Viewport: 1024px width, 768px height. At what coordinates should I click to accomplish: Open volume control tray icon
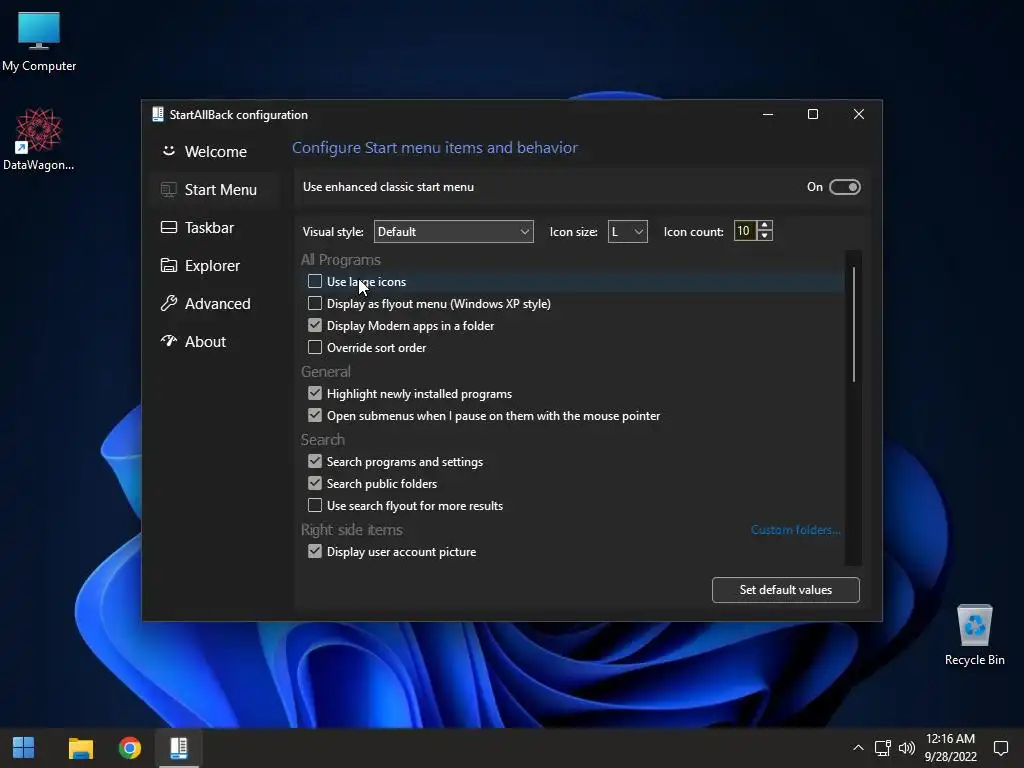tap(906, 748)
